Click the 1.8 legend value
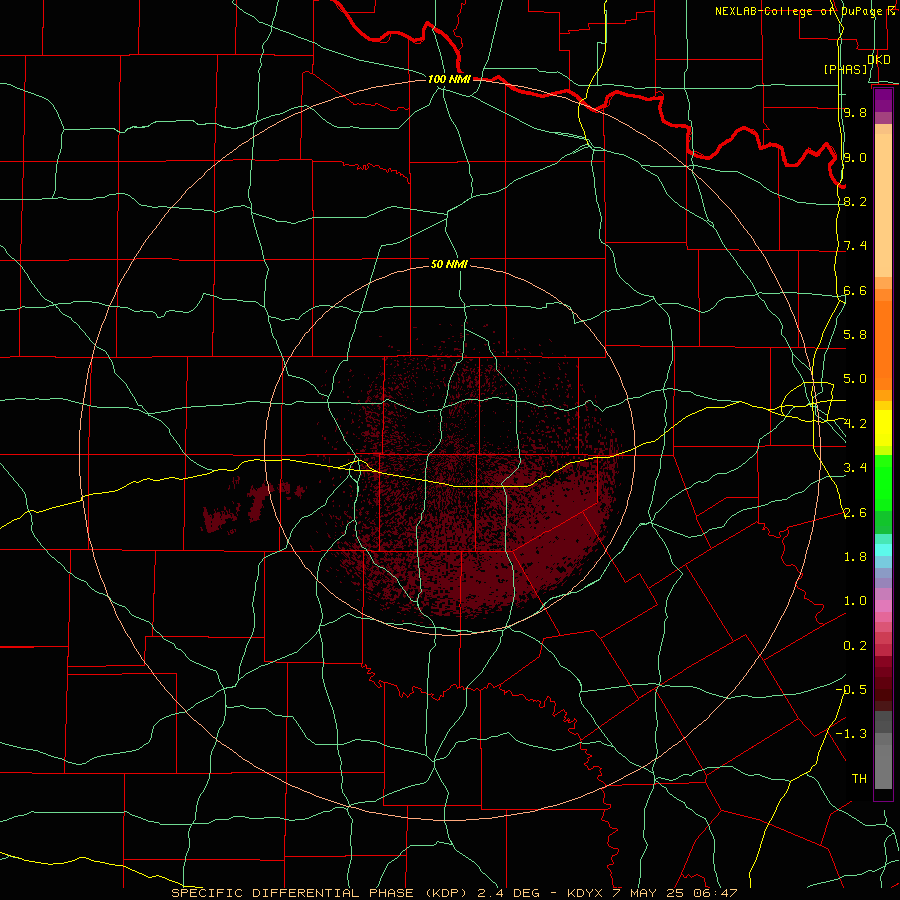900x900 pixels. tap(855, 557)
